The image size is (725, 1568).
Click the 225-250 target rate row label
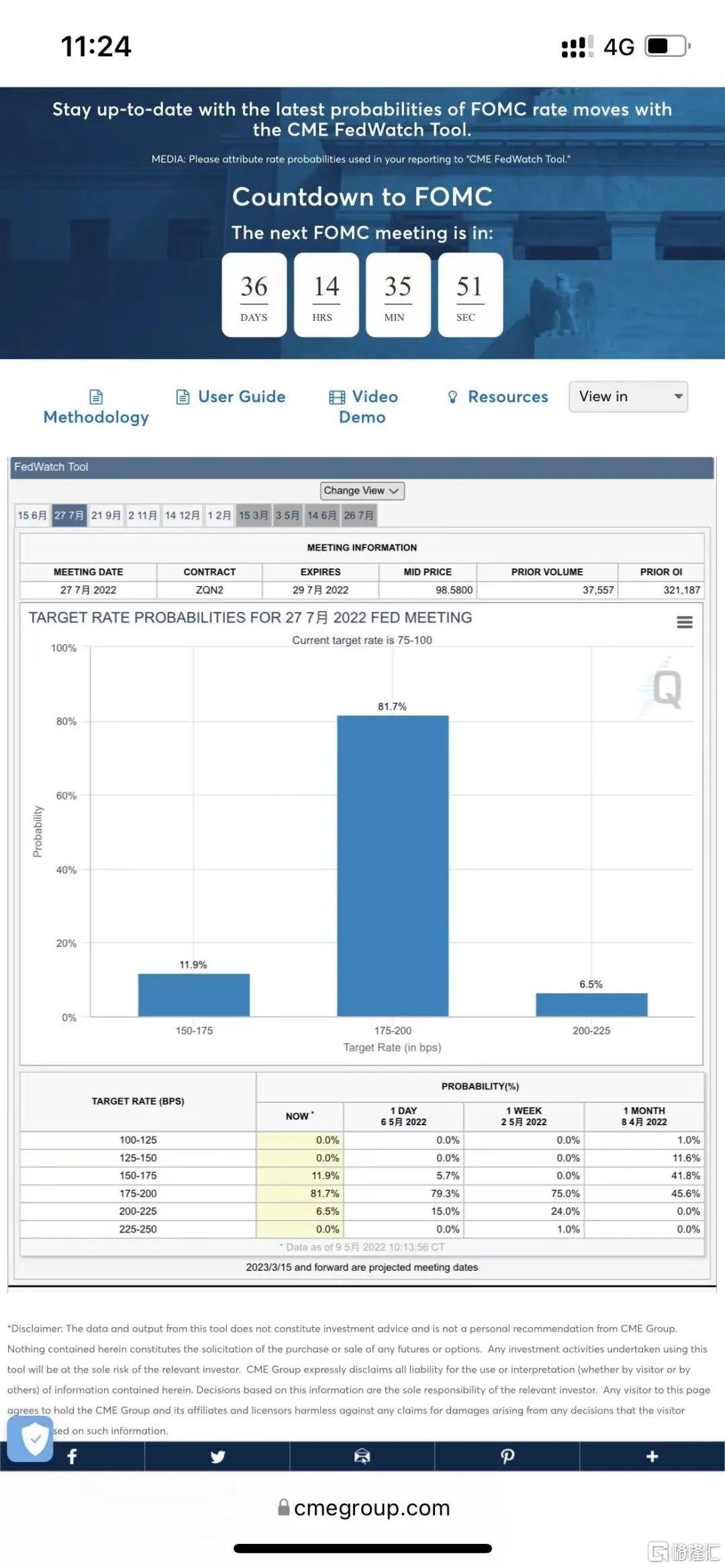[x=138, y=1229]
